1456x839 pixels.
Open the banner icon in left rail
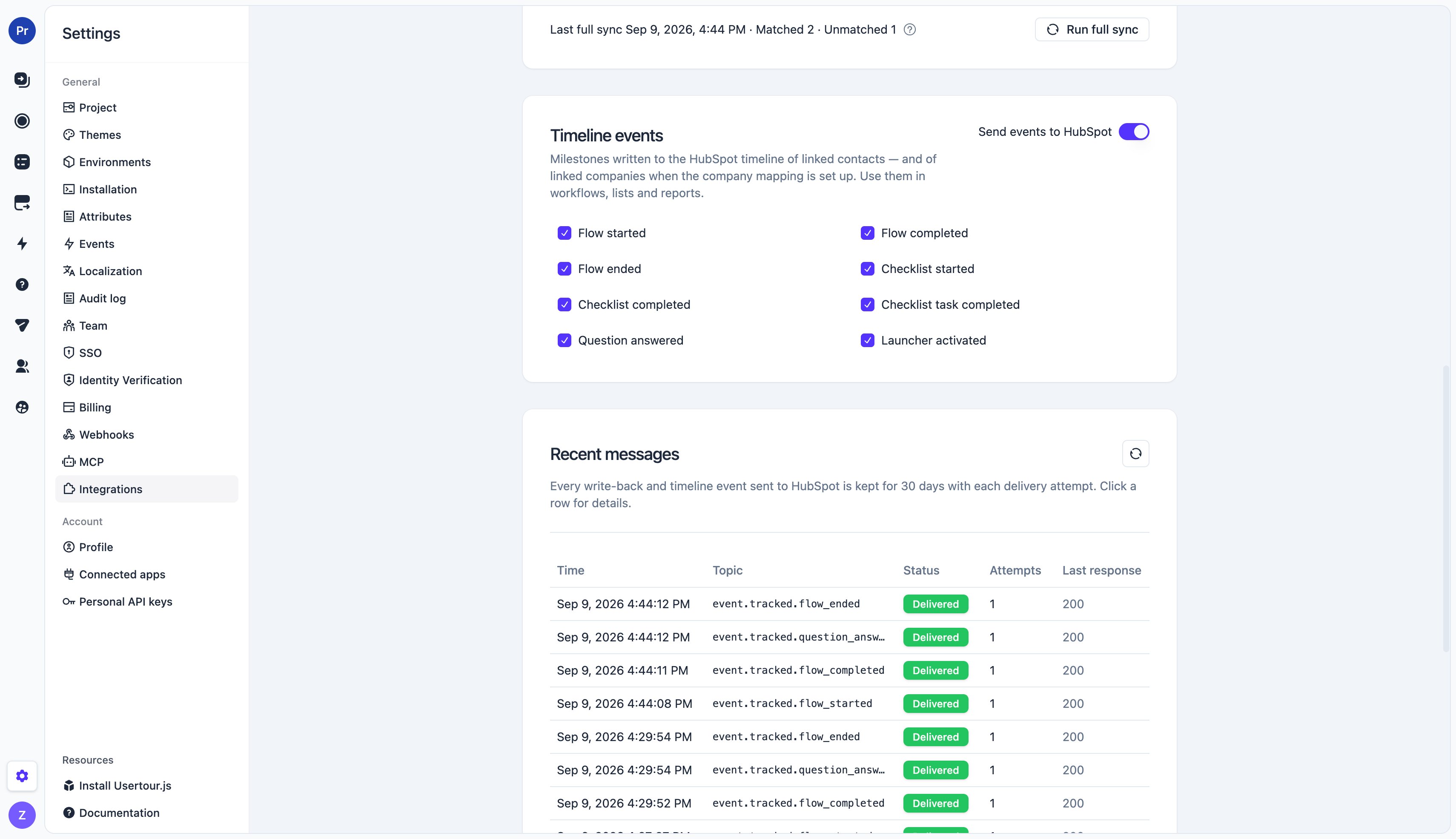(x=22, y=203)
